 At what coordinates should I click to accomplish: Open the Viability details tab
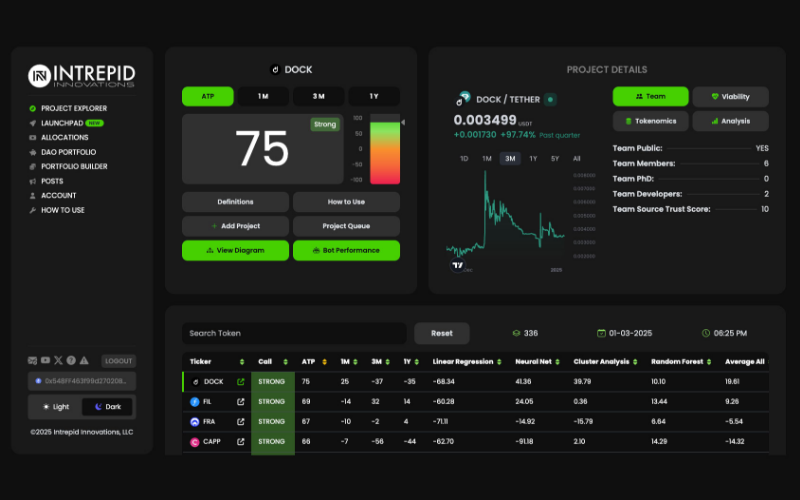coord(731,96)
